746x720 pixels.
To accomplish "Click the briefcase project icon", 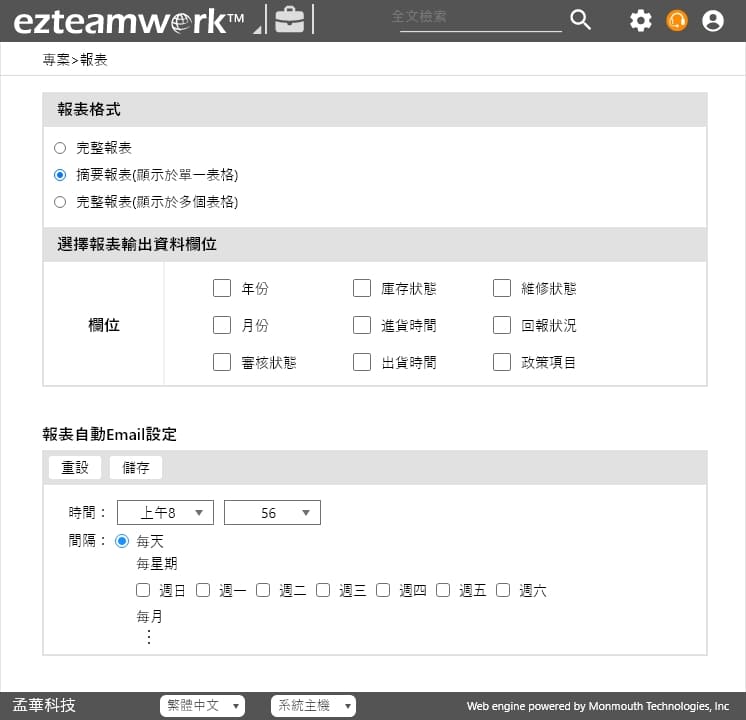I will click(290, 20).
